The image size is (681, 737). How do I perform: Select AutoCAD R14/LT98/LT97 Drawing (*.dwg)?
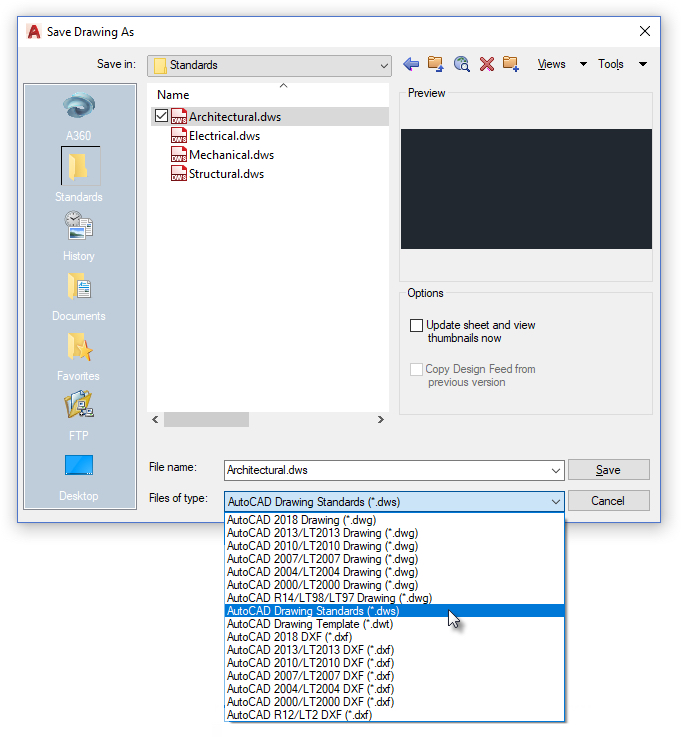(x=394, y=598)
